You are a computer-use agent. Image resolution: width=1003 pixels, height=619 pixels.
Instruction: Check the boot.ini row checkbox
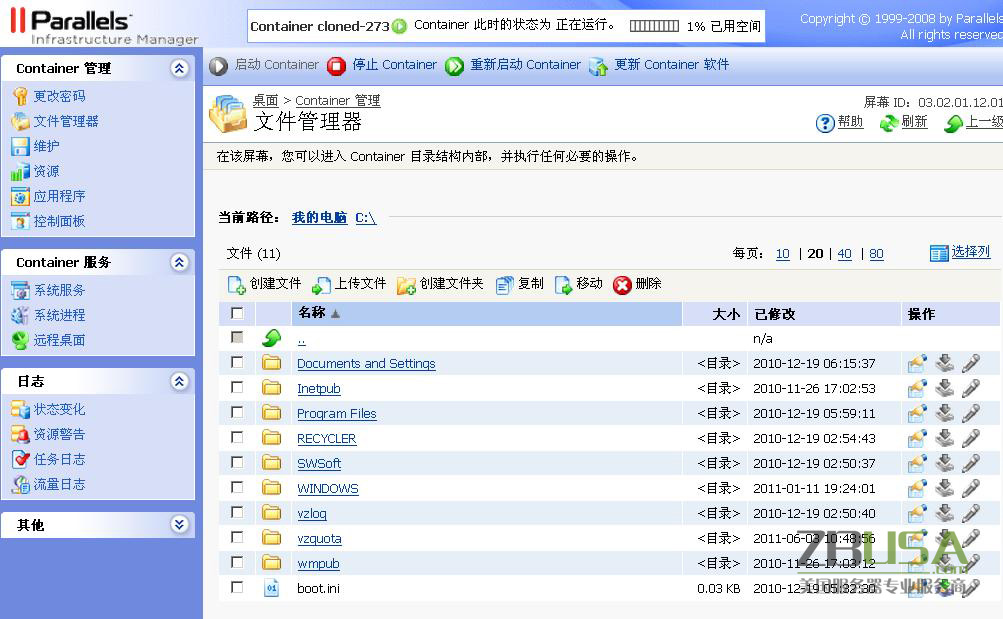(237, 587)
